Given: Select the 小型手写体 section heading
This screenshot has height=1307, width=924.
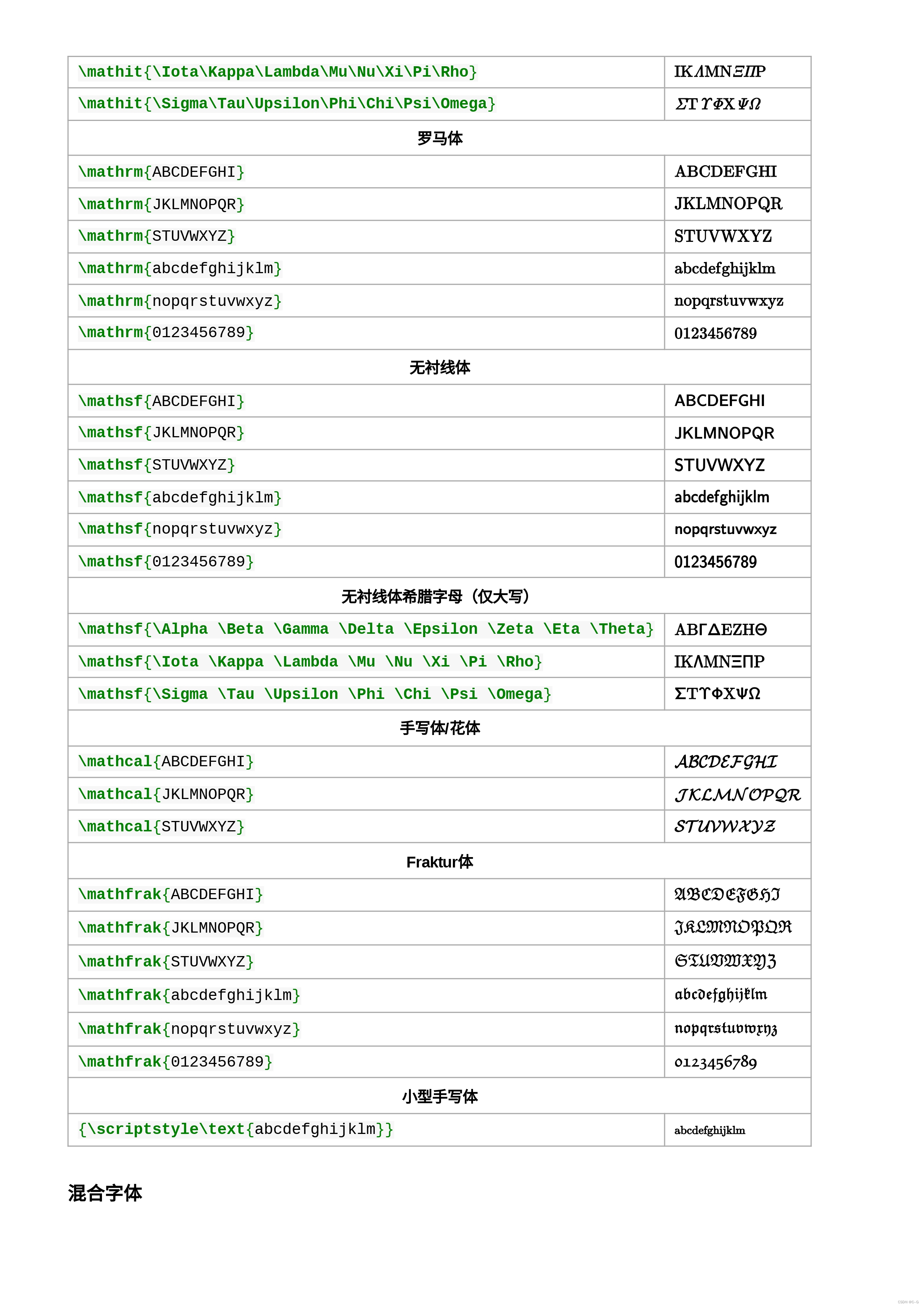Looking at the screenshot, I should point(439,1096).
